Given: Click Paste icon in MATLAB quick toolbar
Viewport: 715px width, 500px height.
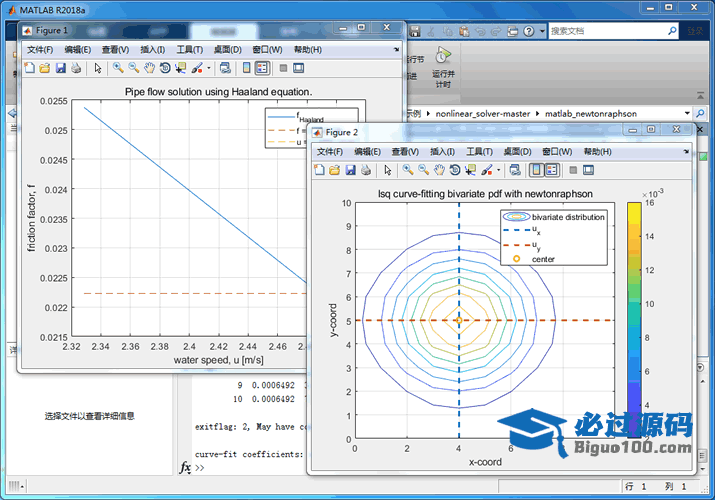Looking at the screenshot, I should point(464,31).
